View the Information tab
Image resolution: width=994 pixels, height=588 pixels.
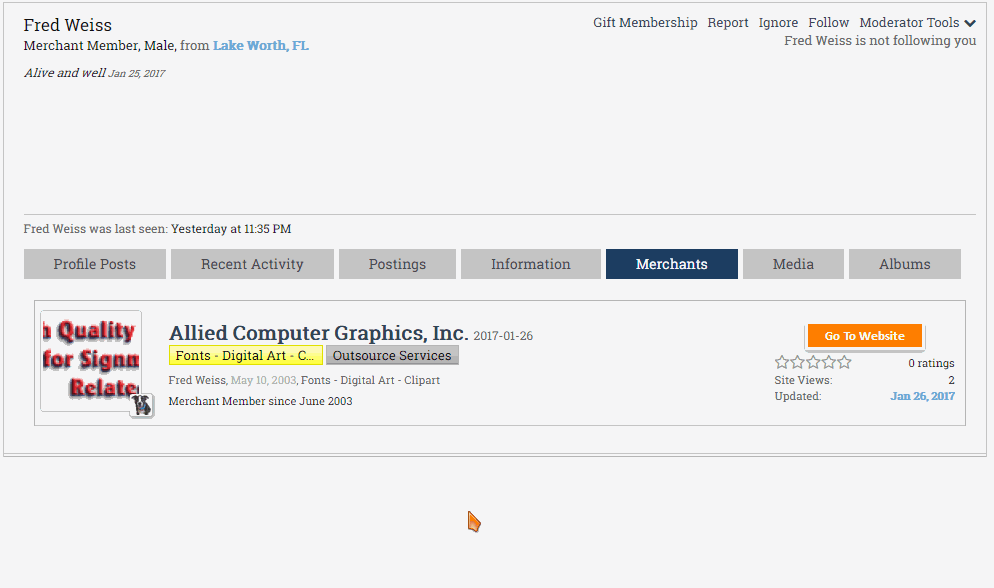pos(531,264)
